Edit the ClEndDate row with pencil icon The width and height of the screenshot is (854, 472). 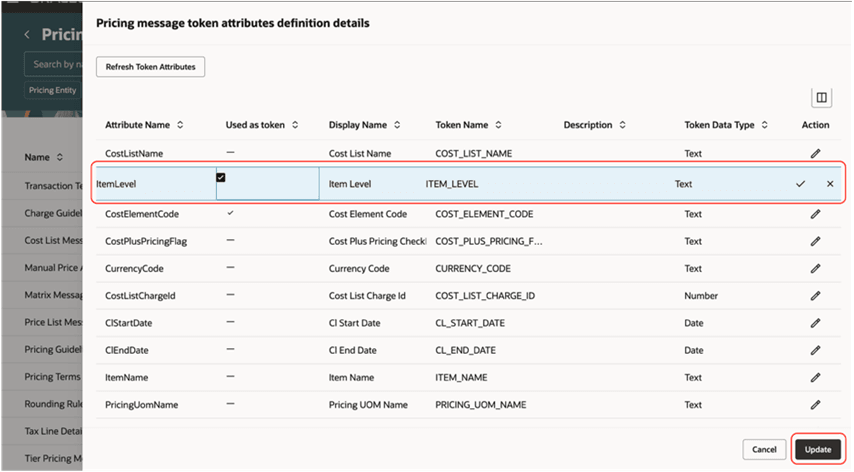coord(815,350)
